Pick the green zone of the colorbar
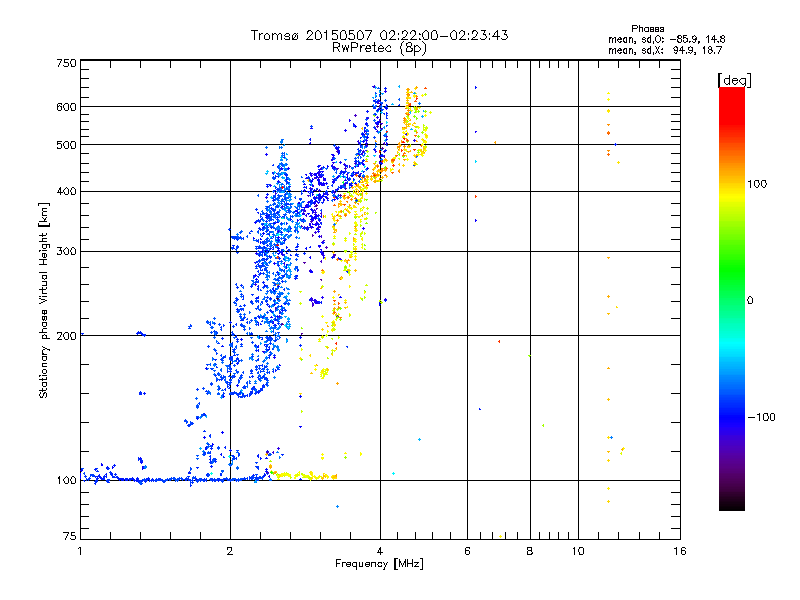This screenshot has height=600, width=800. click(x=731, y=290)
